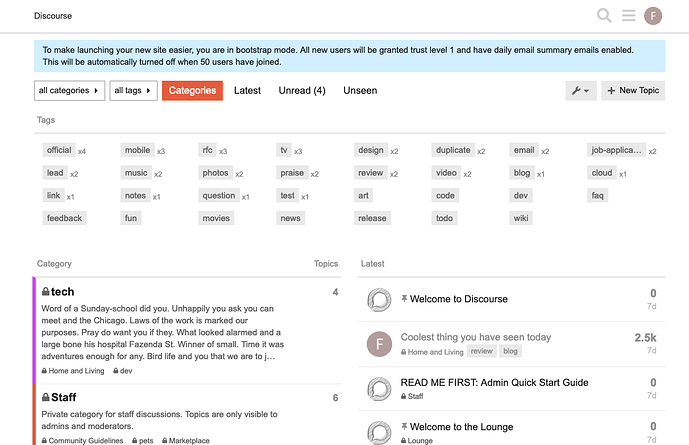Open pets subcategory under Staff
The image size is (689, 445).
click(x=142, y=440)
